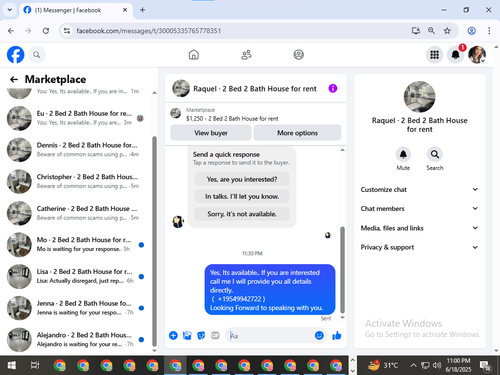This screenshot has width=500, height=375.
Task: Open Chrome zoom magnifier icon in address bar
Action: 431,31
